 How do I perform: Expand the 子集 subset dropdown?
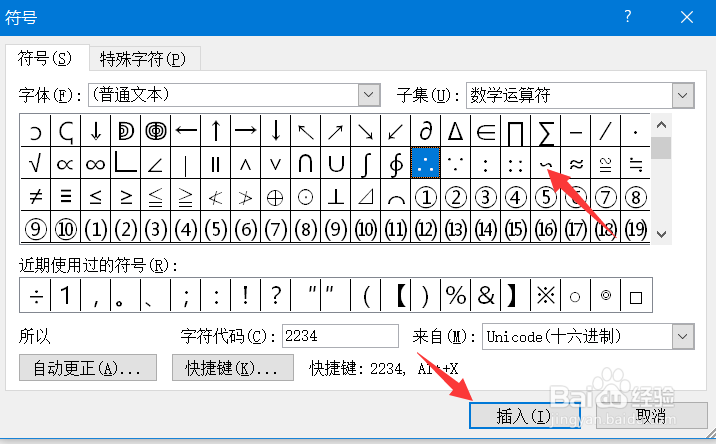click(x=683, y=95)
